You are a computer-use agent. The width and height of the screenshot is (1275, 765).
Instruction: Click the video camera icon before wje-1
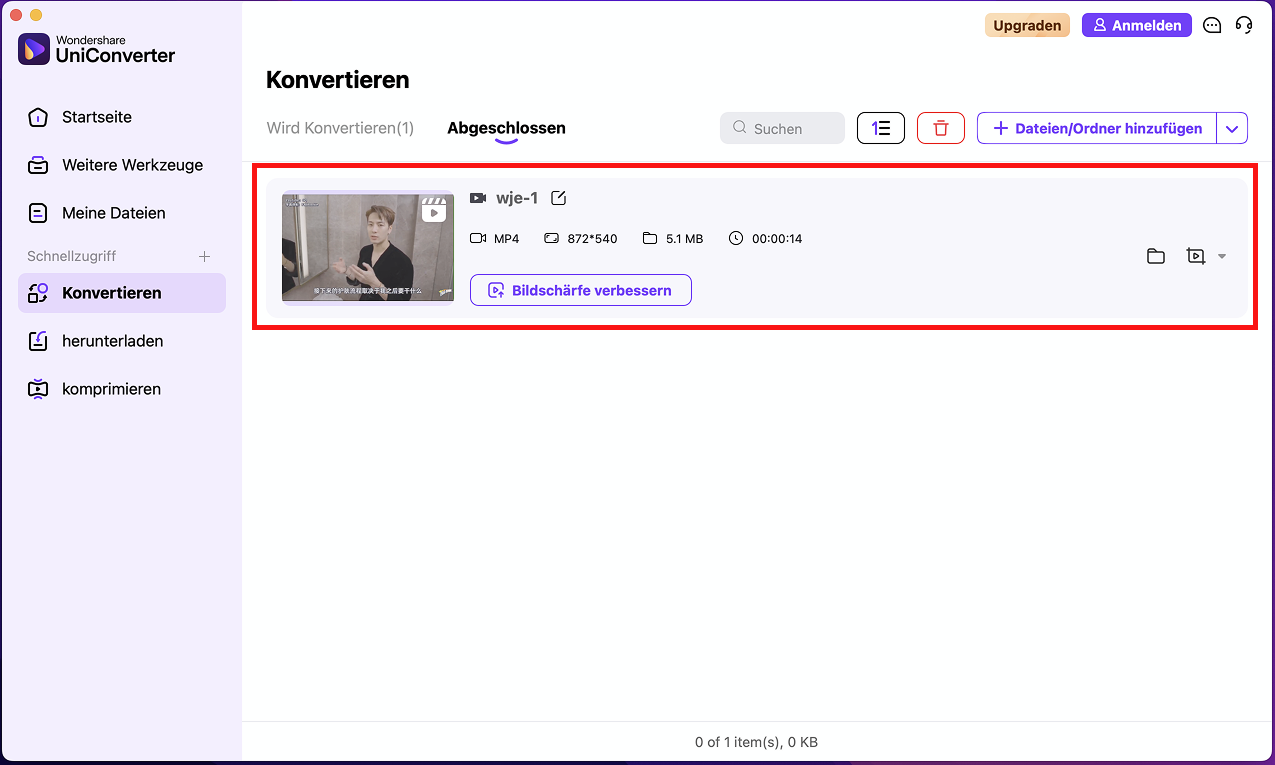coord(478,198)
